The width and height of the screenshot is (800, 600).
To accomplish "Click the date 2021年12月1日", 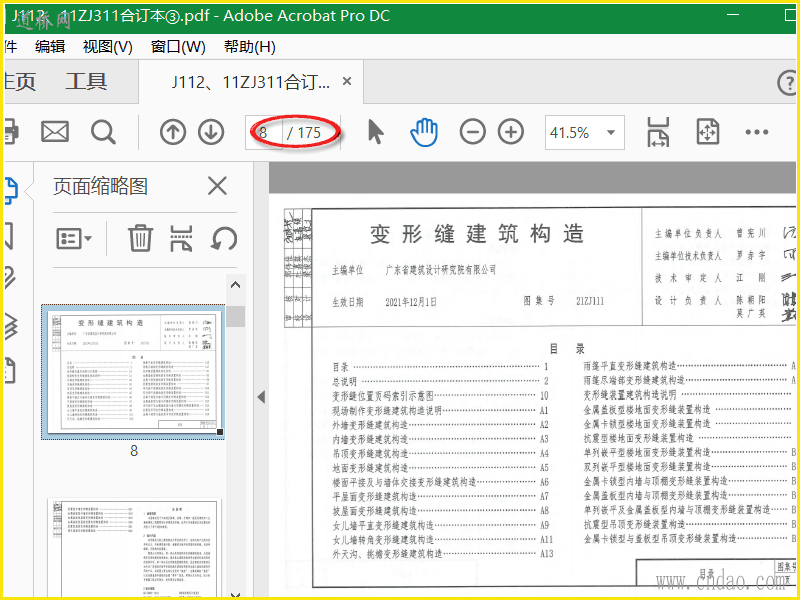I will point(411,302).
